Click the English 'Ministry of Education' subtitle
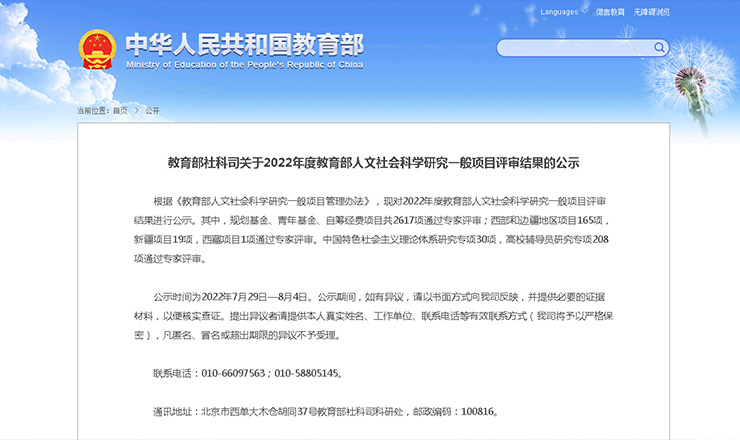Screen dimensions: 740x440 coord(244,64)
